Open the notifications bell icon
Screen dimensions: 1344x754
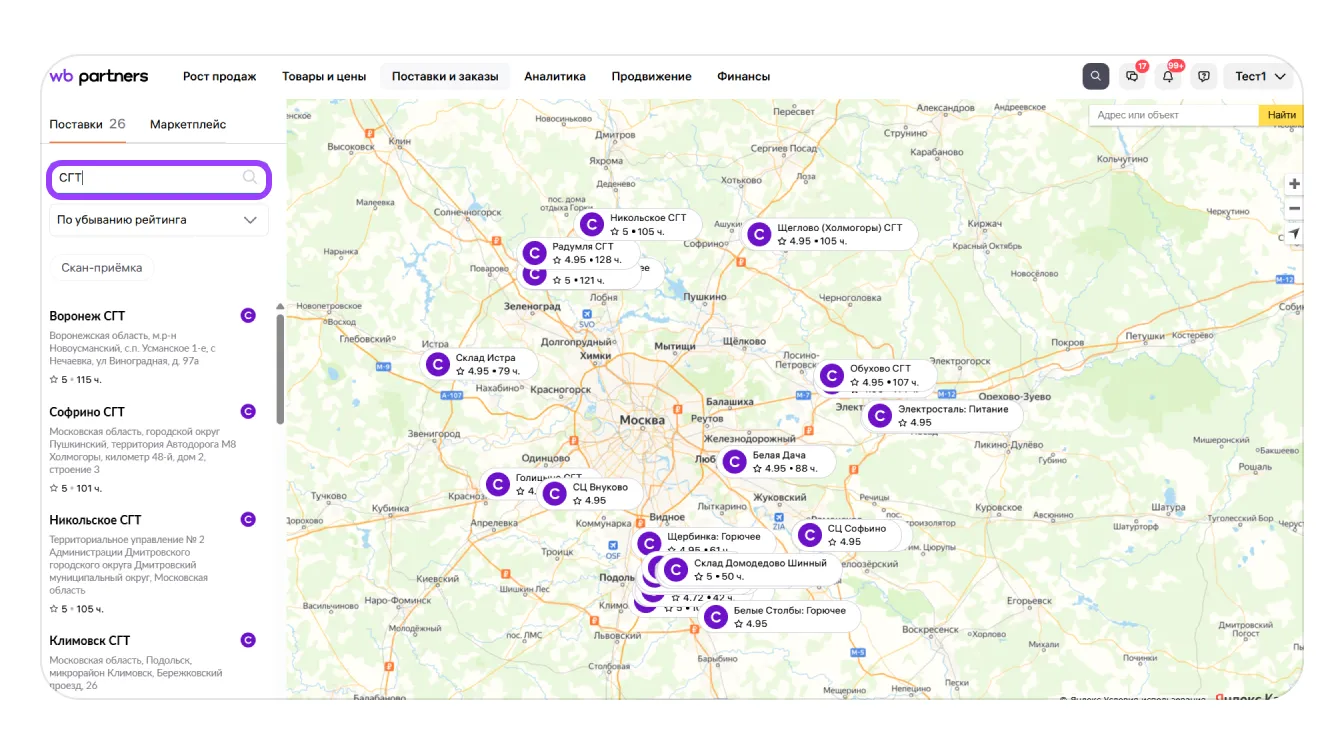coord(1168,76)
